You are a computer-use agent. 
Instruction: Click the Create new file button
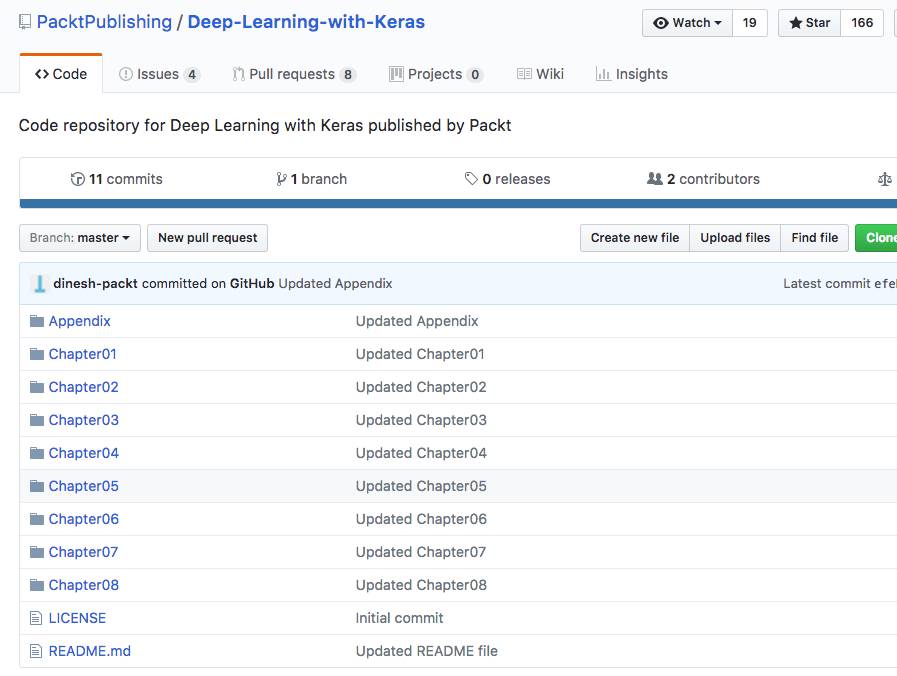pos(634,238)
